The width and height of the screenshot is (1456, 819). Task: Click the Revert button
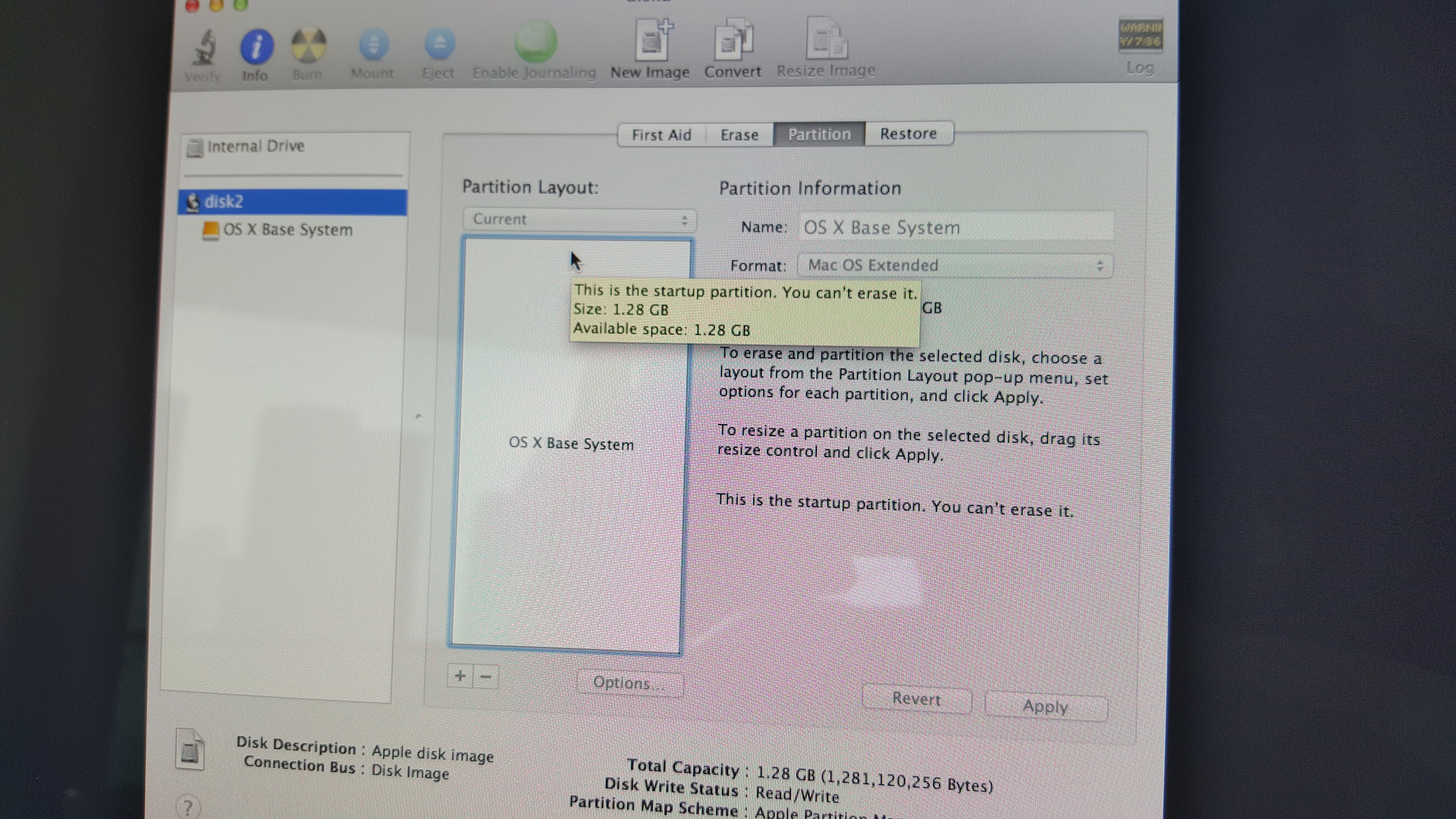(x=916, y=699)
